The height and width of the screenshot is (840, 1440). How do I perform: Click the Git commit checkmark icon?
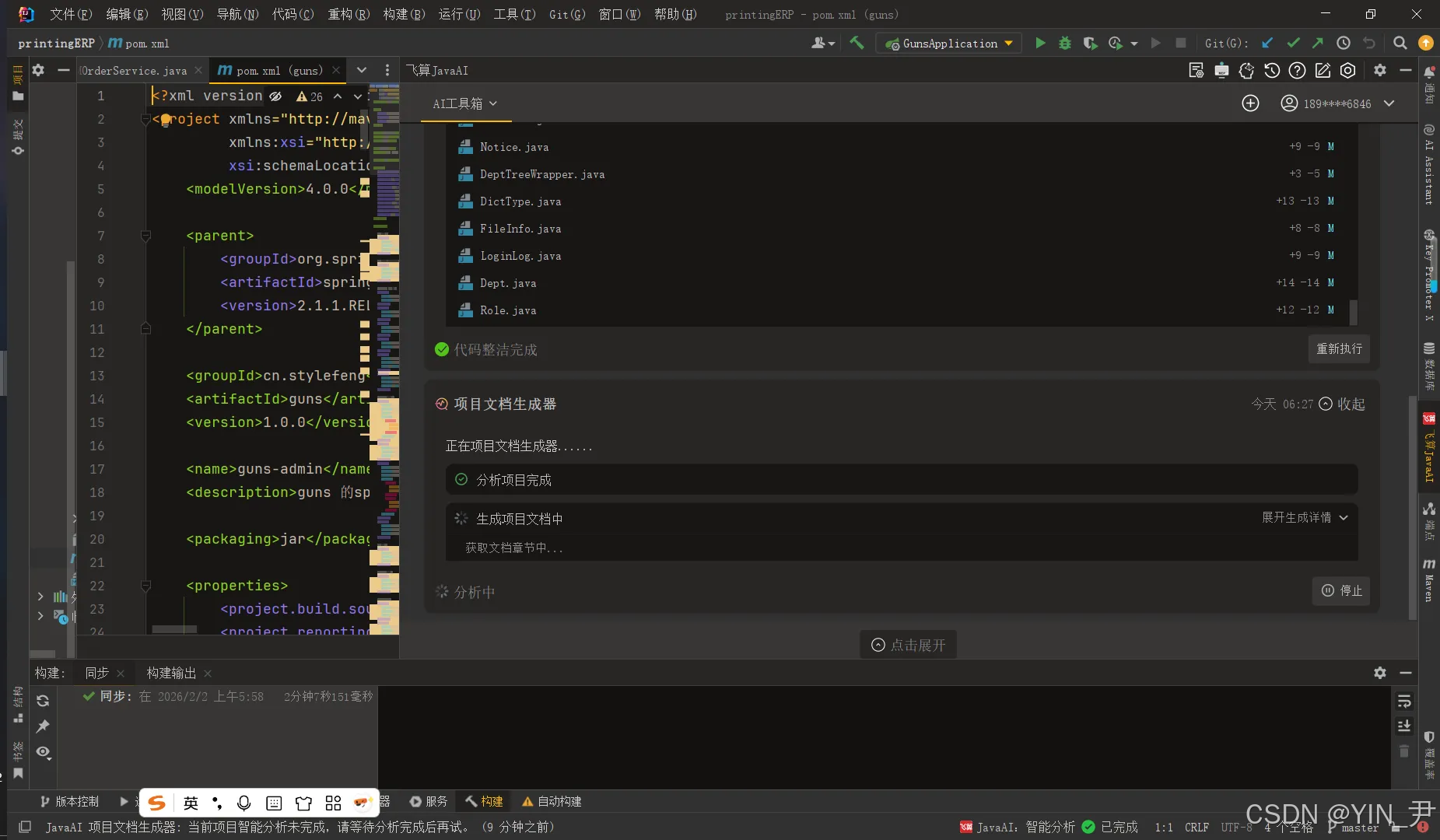tap(1293, 43)
